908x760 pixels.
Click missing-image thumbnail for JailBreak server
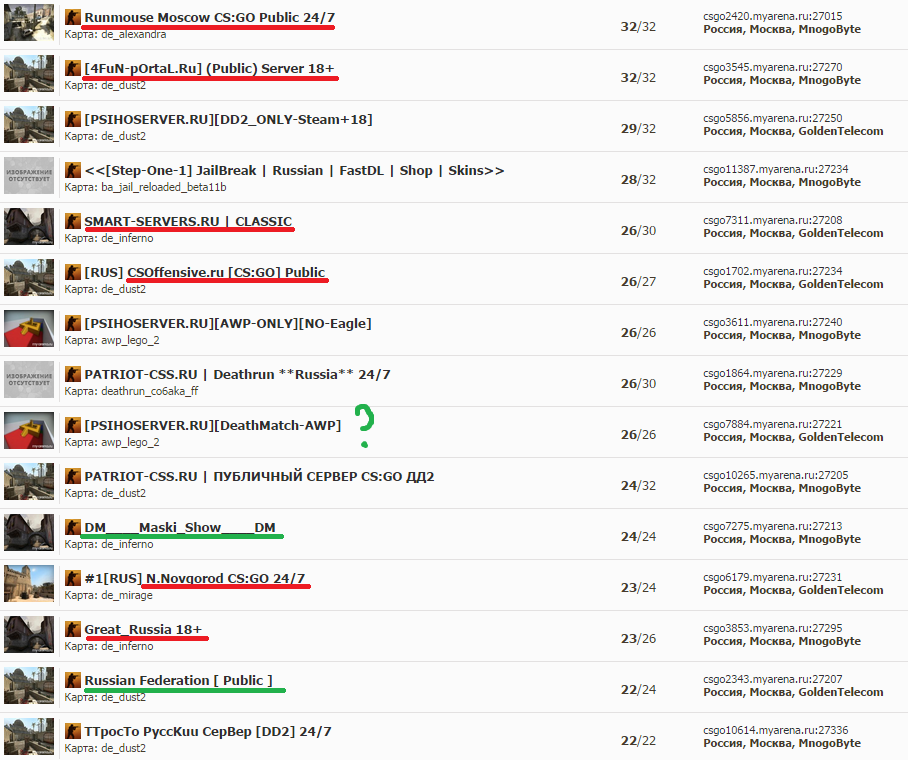coord(29,176)
